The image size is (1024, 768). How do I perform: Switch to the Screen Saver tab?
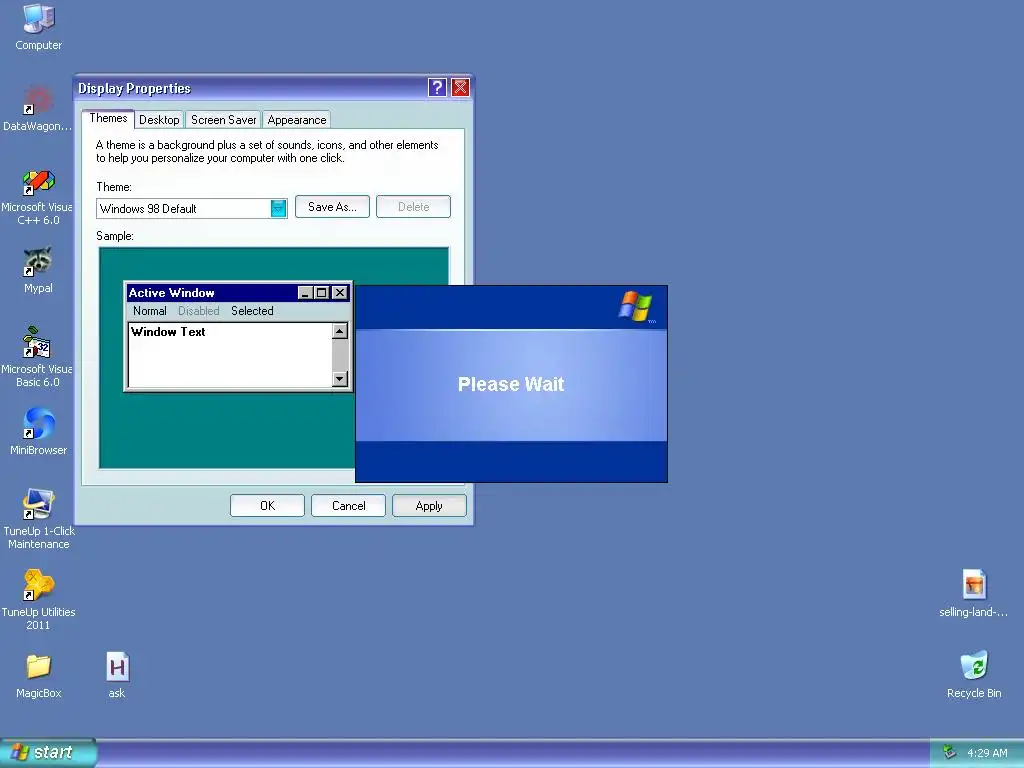(223, 120)
